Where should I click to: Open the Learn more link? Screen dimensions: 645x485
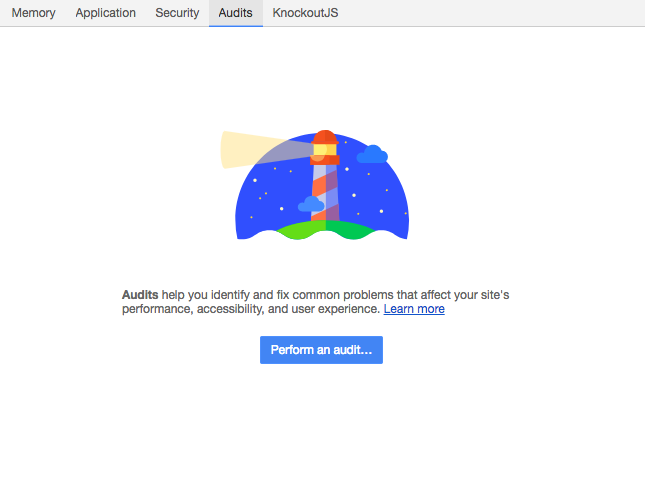pyautogui.click(x=414, y=309)
